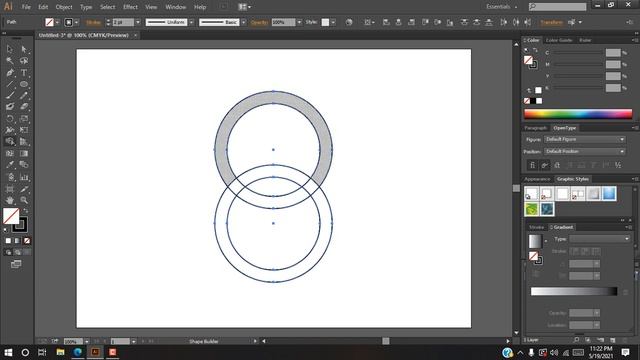Select the Direct Selection tool
The image size is (640, 360).
tap(24, 49)
